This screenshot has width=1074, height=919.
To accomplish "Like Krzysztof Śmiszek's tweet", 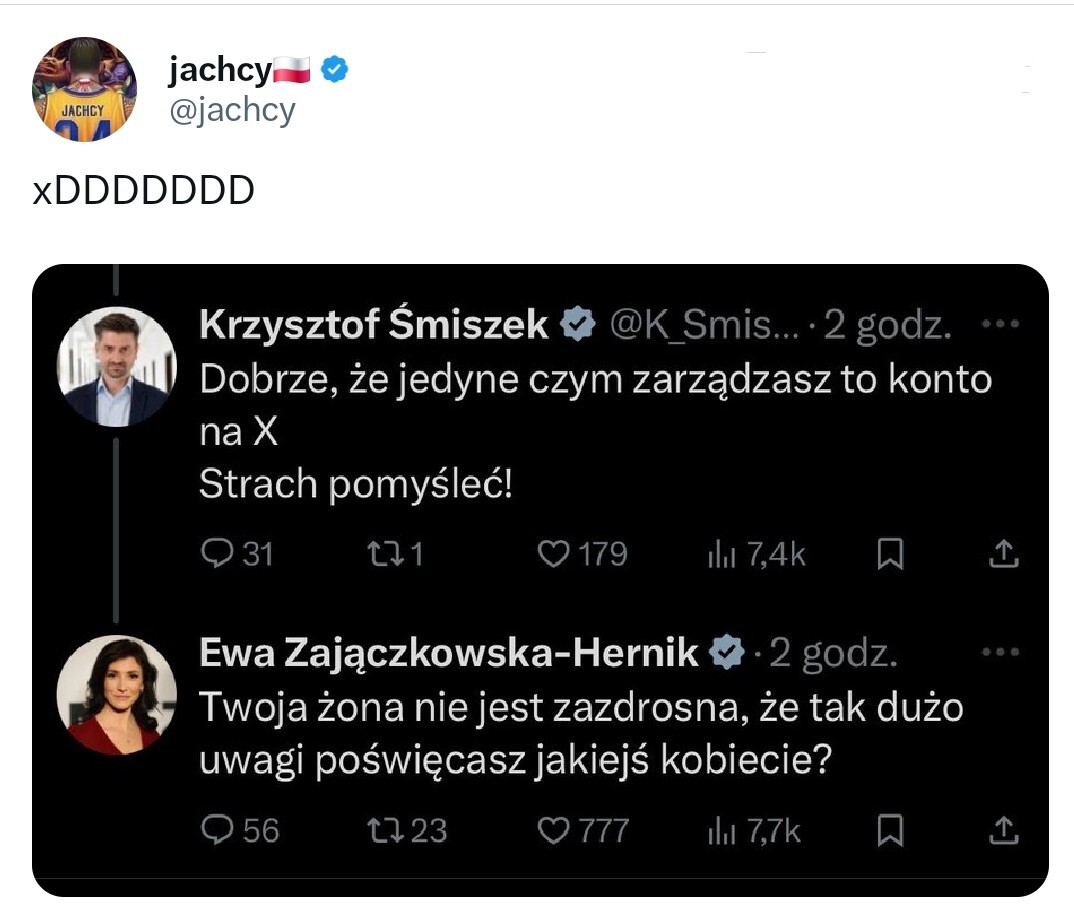I will [x=553, y=554].
